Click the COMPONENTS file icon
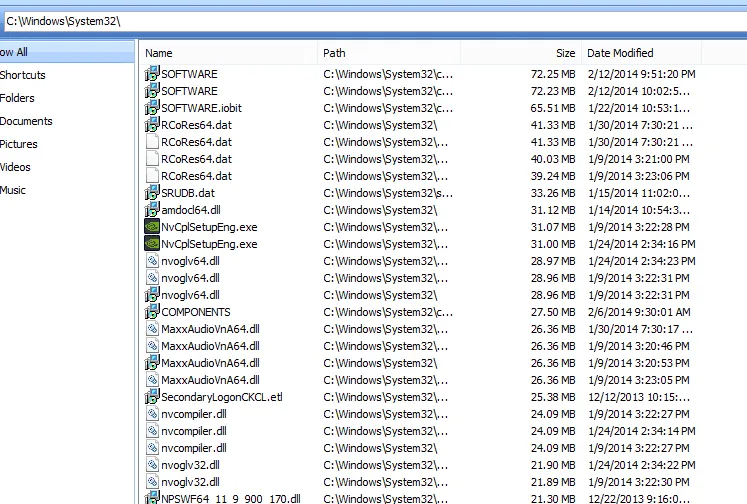The width and height of the screenshot is (747, 504). point(152,312)
